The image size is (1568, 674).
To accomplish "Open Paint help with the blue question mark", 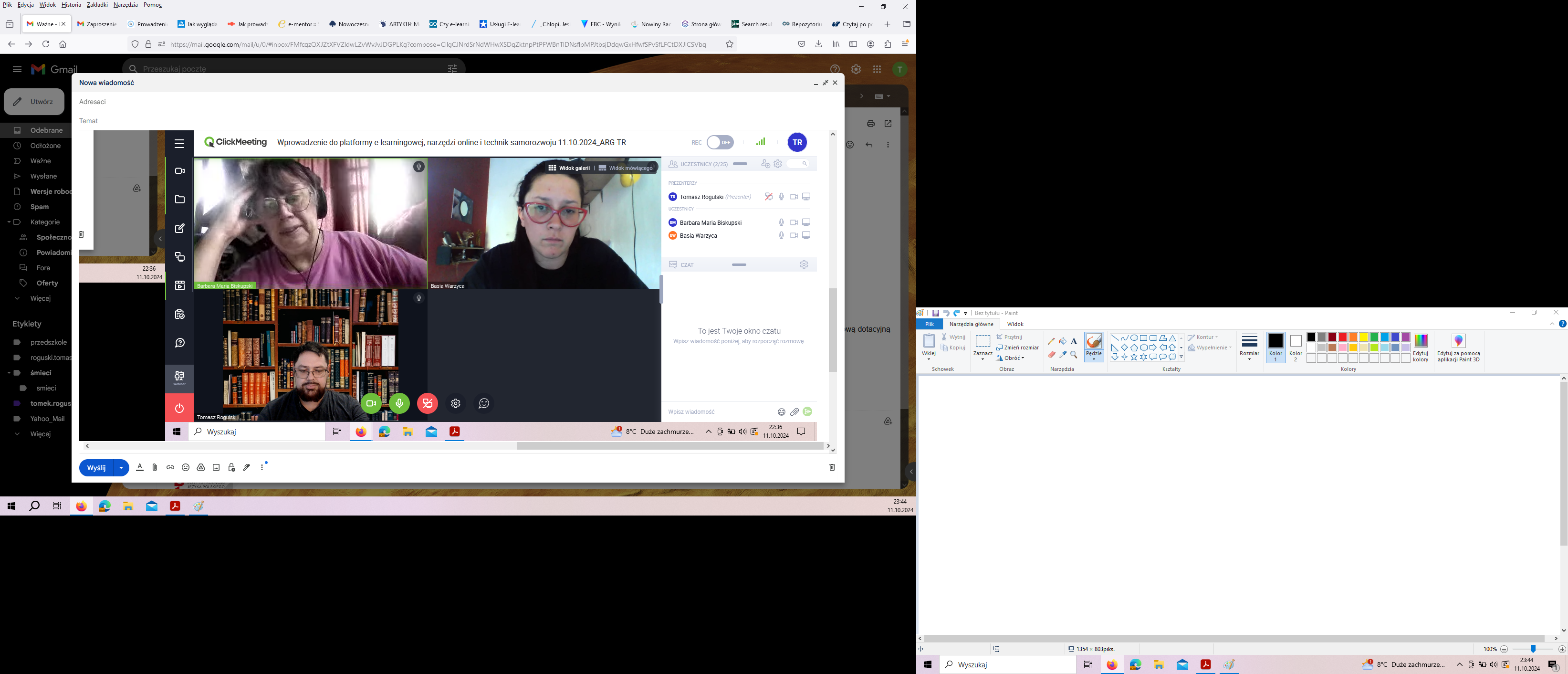I will (1563, 324).
